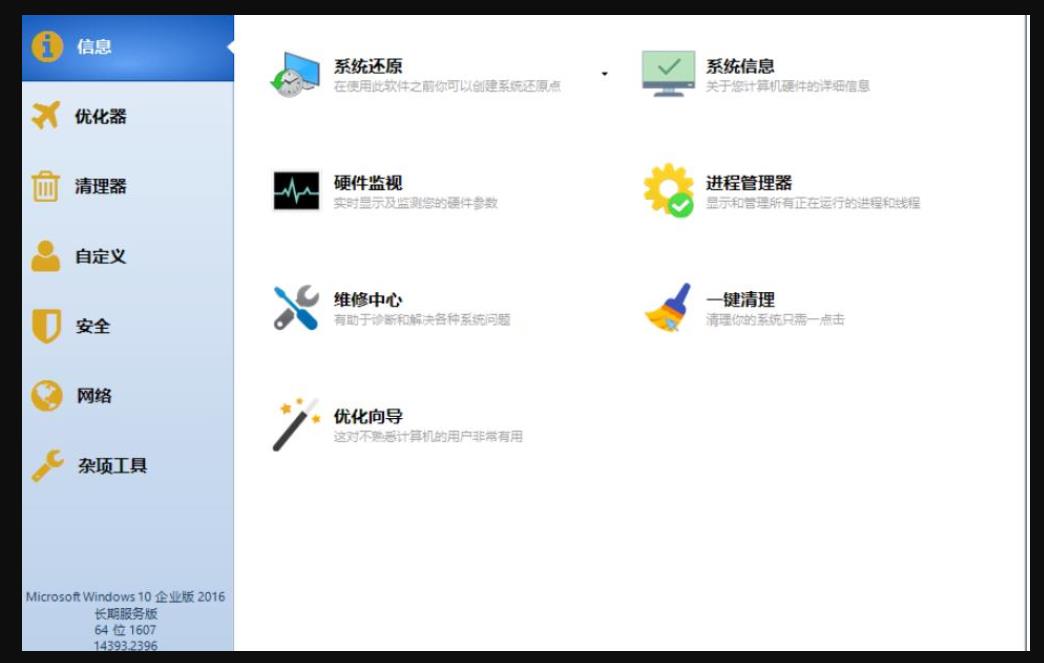Click the 硬件监视 description text
1044x663 pixels.
click(415, 203)
